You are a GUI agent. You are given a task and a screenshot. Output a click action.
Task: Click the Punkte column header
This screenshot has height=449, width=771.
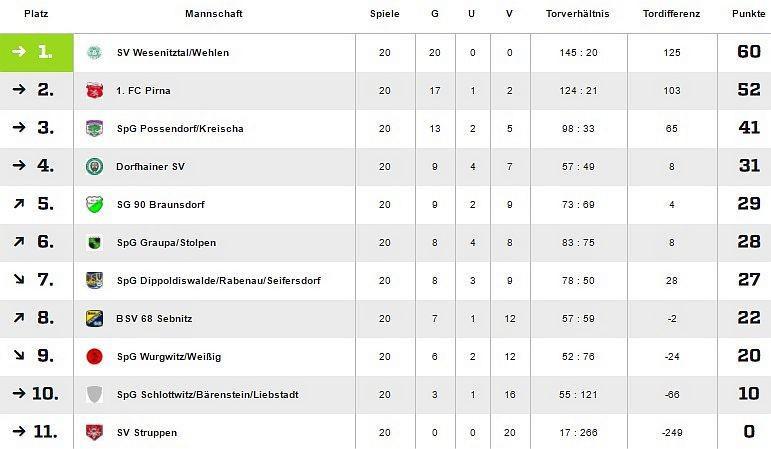point(743,14)
